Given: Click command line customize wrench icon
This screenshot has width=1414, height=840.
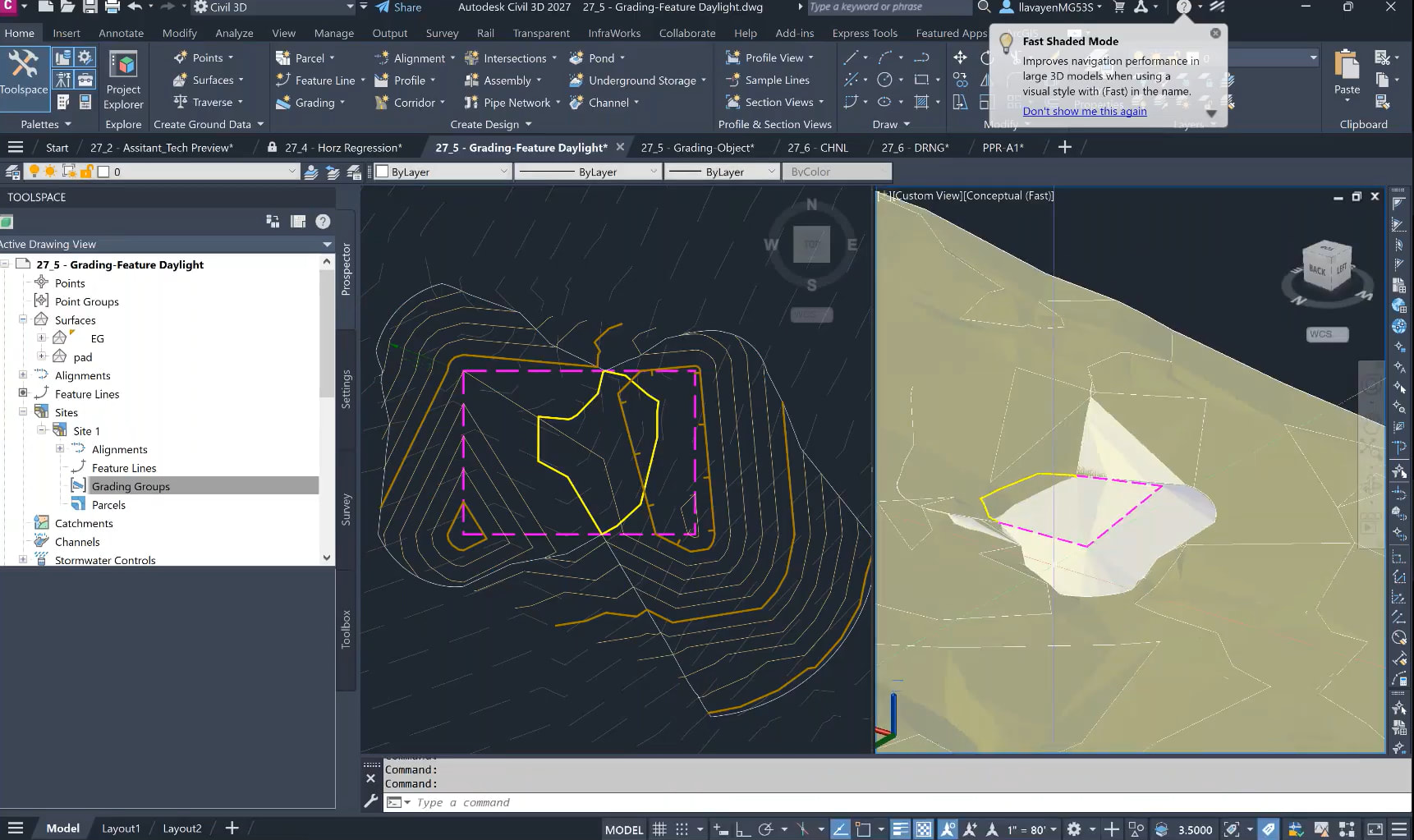Looking at the screenshot, I should click(370, 801).
